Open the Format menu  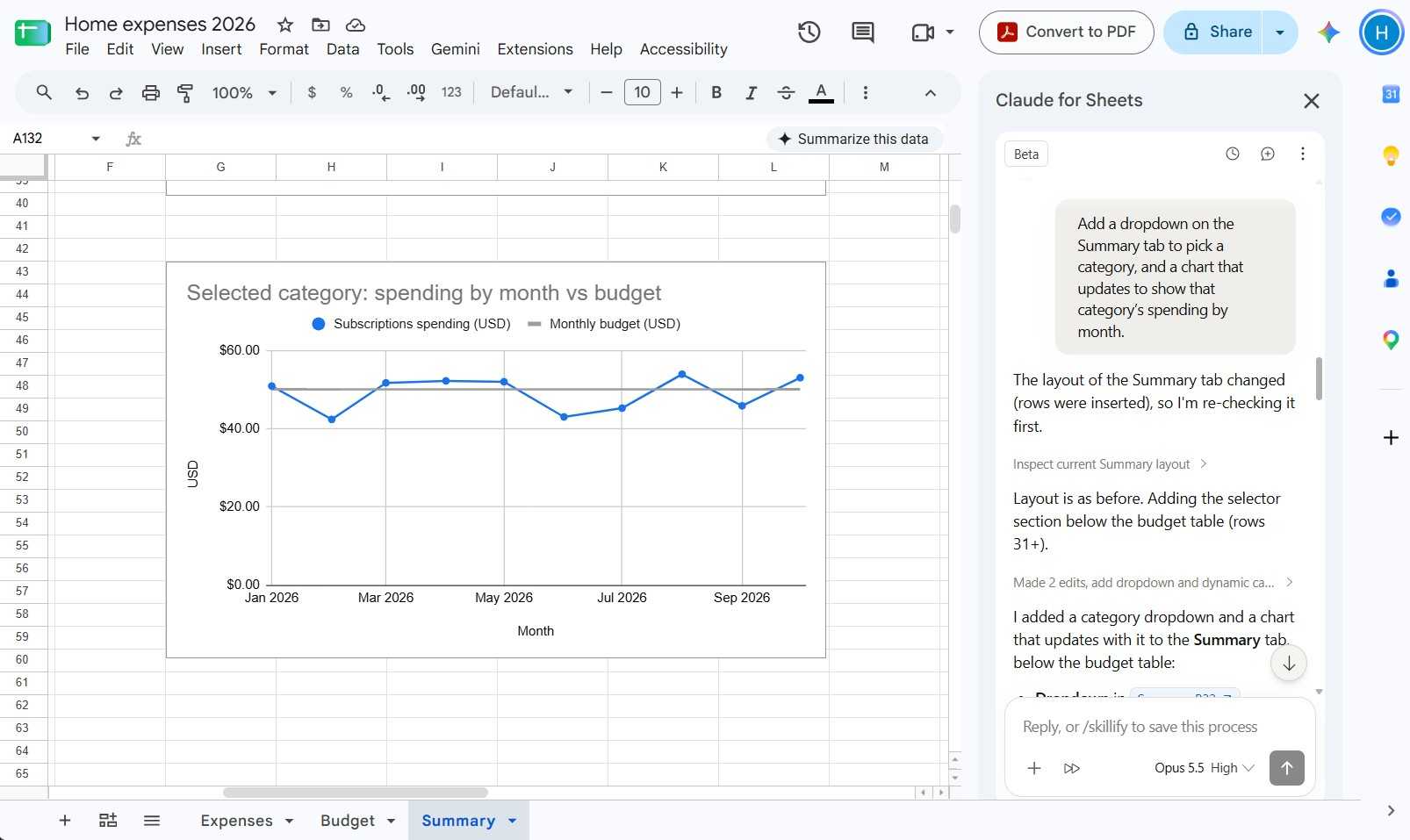click(284, 49)
